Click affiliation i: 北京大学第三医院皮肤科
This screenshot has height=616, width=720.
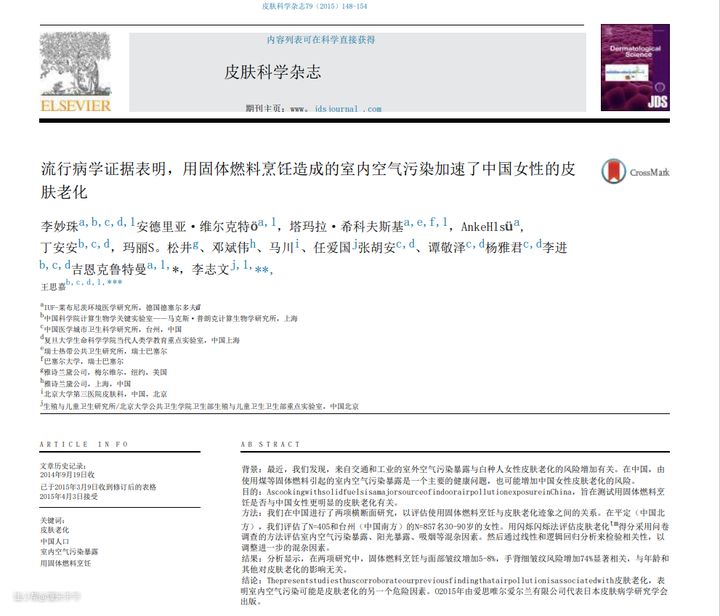pos(103,394)
